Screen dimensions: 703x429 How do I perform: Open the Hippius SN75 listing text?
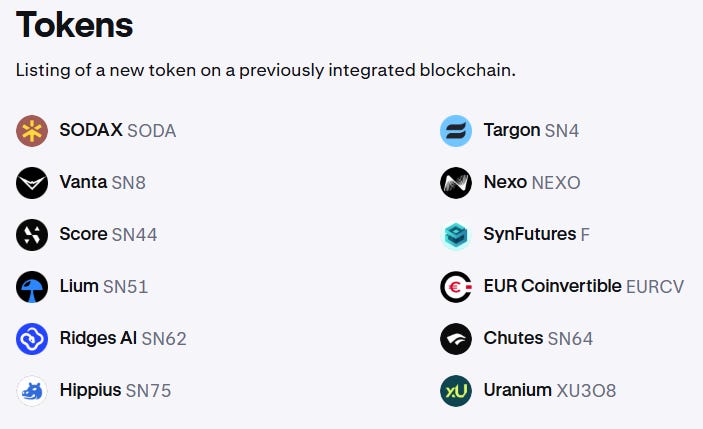[115, 390]
